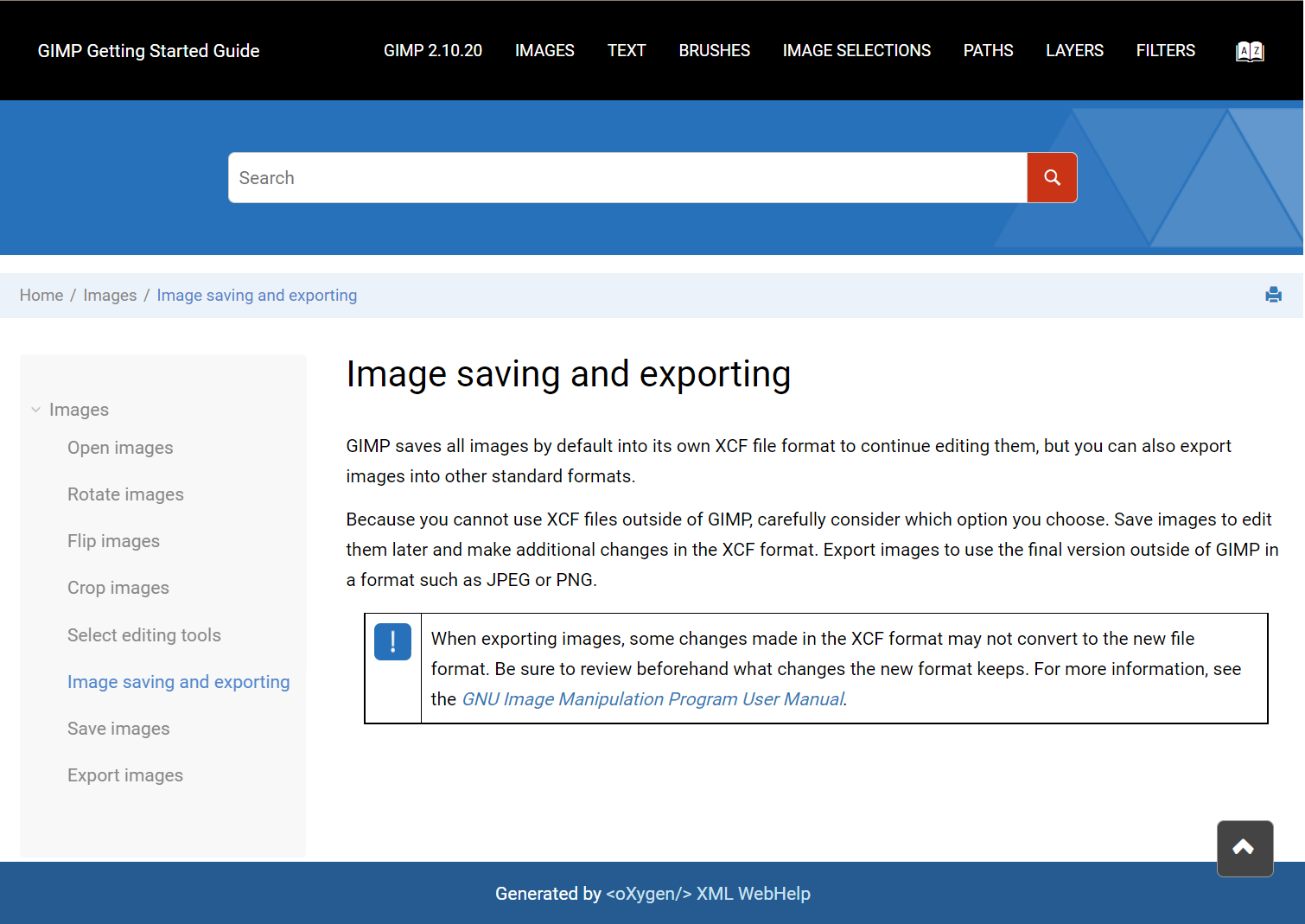Click the blue exclamation note icon
1305x924 pixels.
click(x=392, y=642)
